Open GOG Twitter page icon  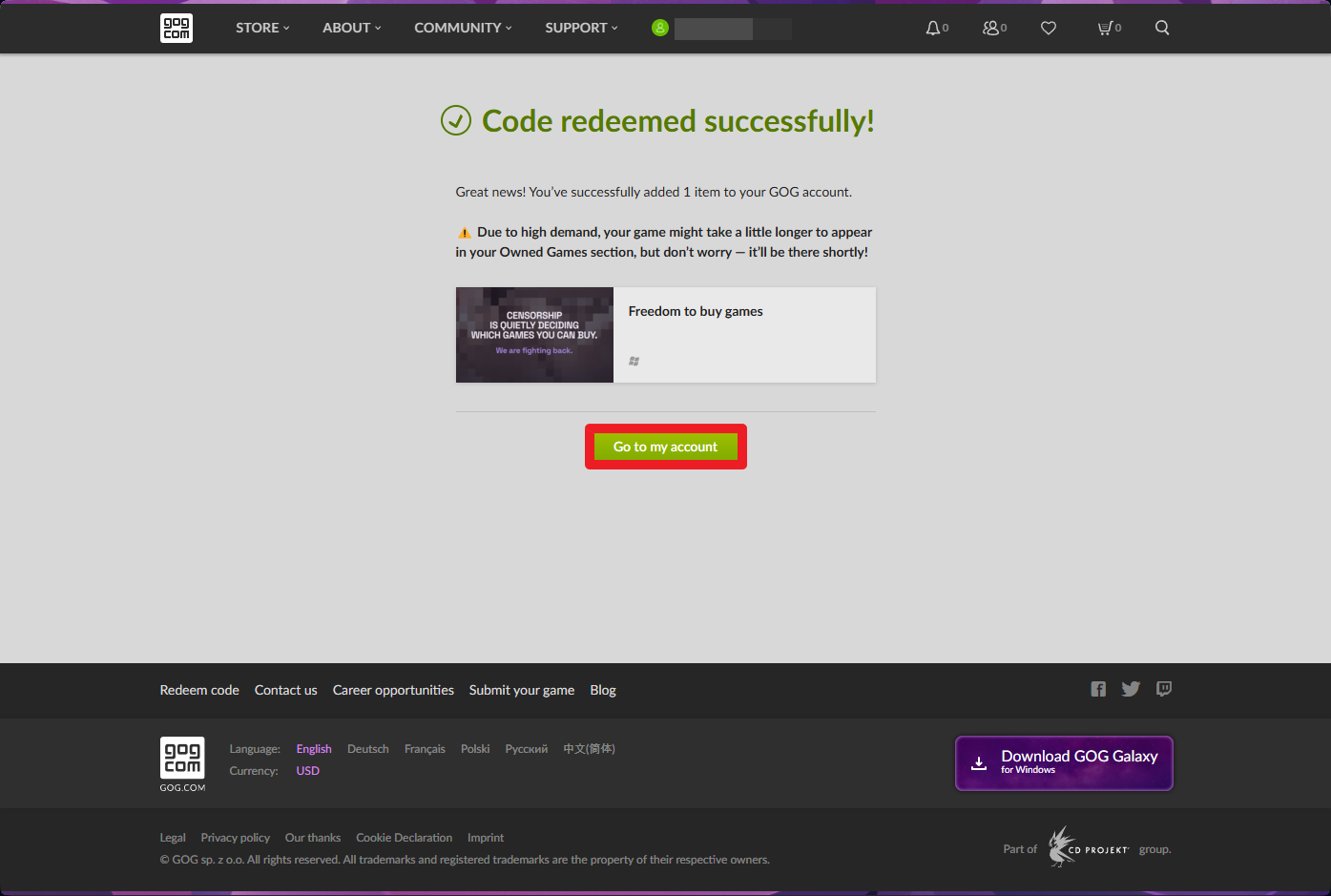click(x=1131, y=689)
